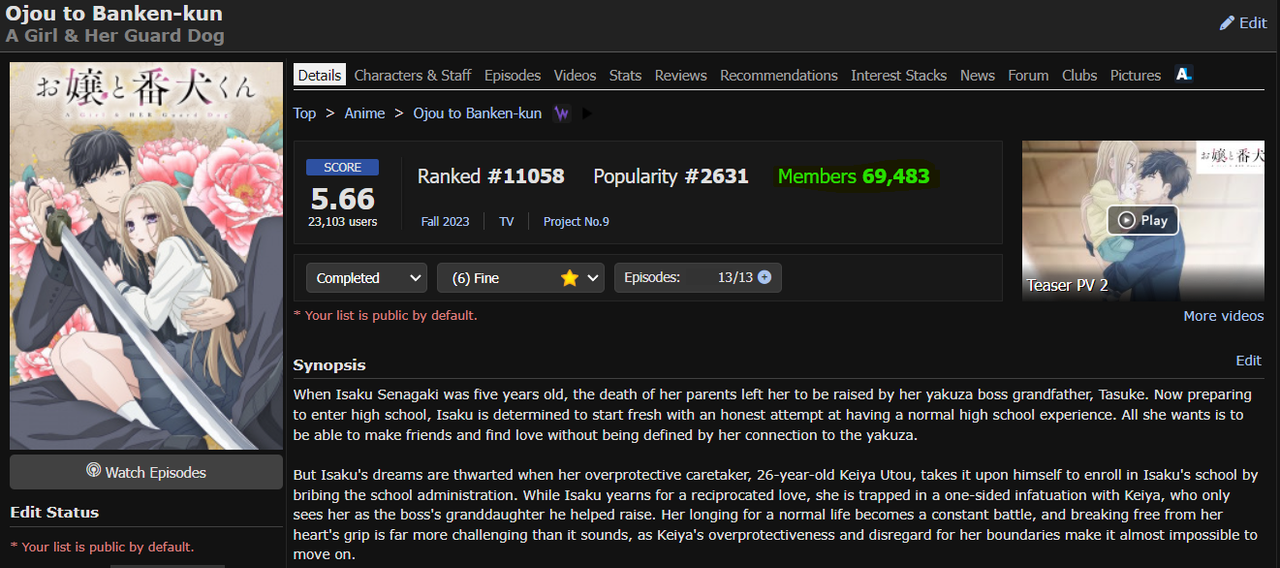Click the Synopsis heading

point(329,365)
